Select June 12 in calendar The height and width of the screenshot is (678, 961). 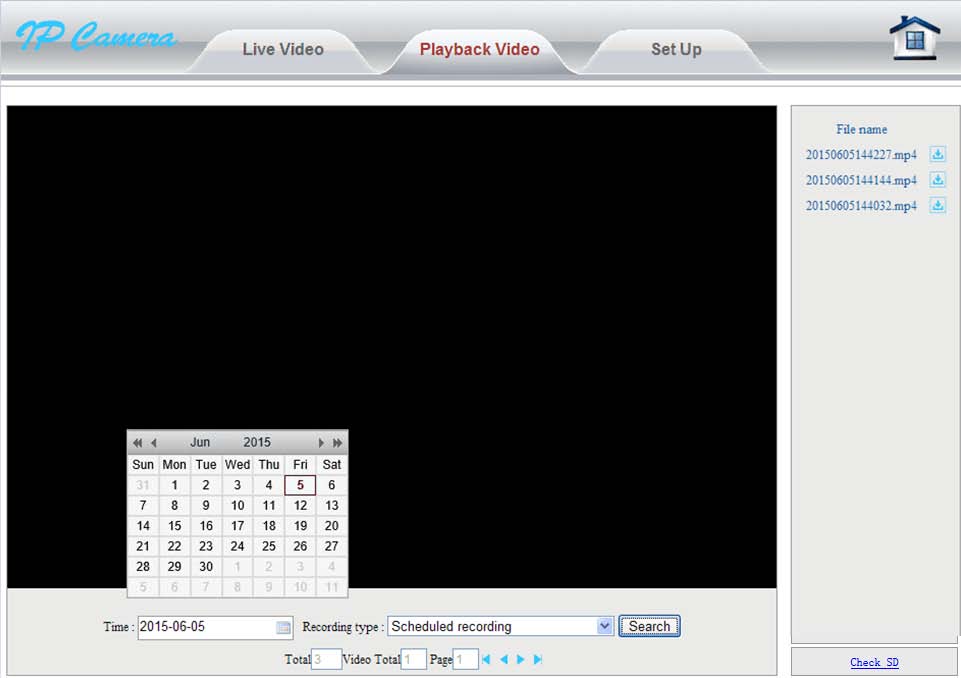click(x=300, y=506)
